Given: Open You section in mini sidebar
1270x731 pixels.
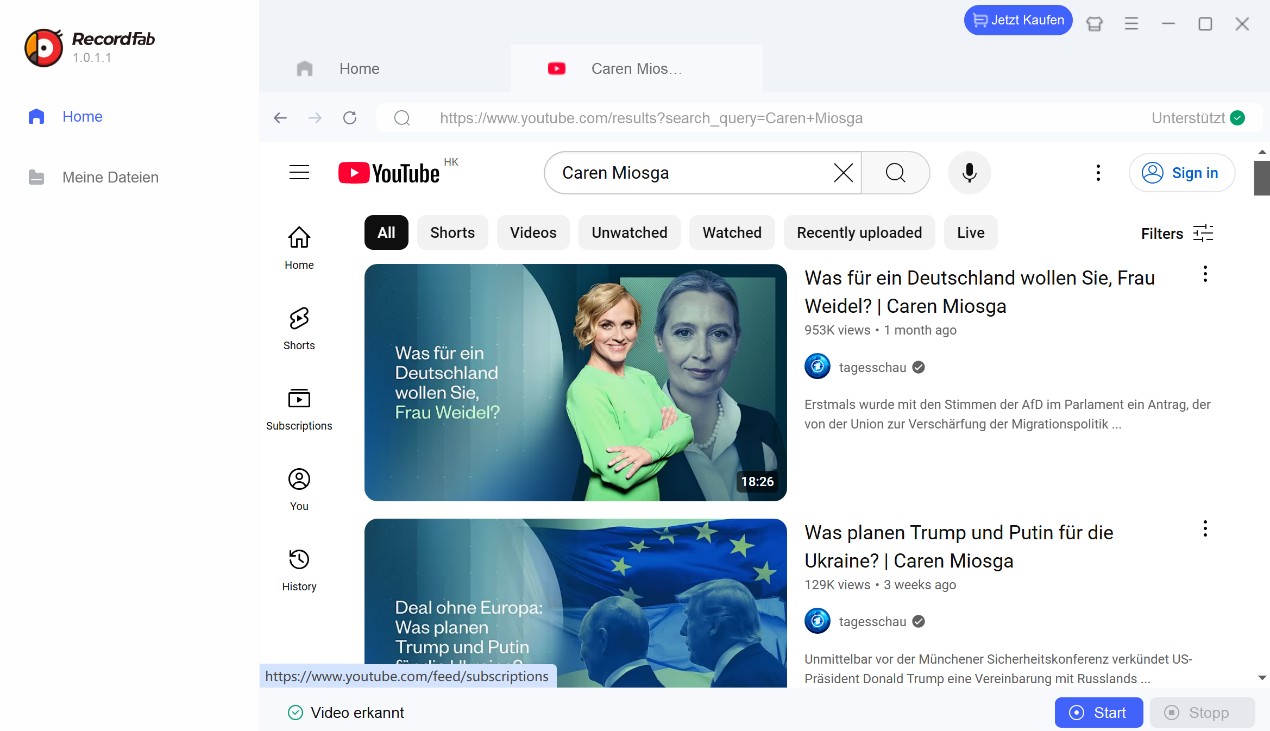Looking at the screenshot, I should [299, 489].
